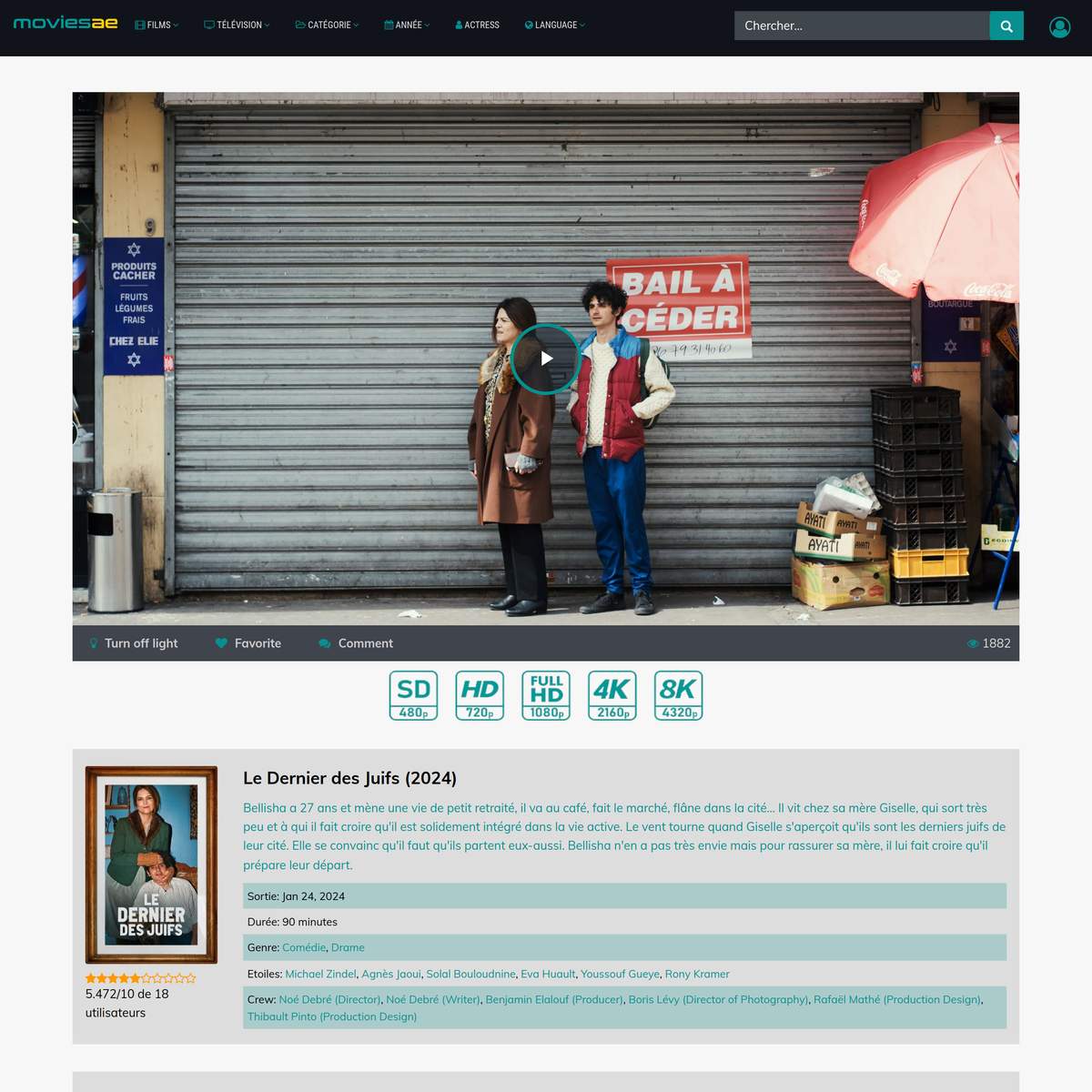Viewport: 1092px width, 1092px height.
Task: Click the rating text 5.472/10 de 18 utilisateurs
Action: coord(127,1003)
